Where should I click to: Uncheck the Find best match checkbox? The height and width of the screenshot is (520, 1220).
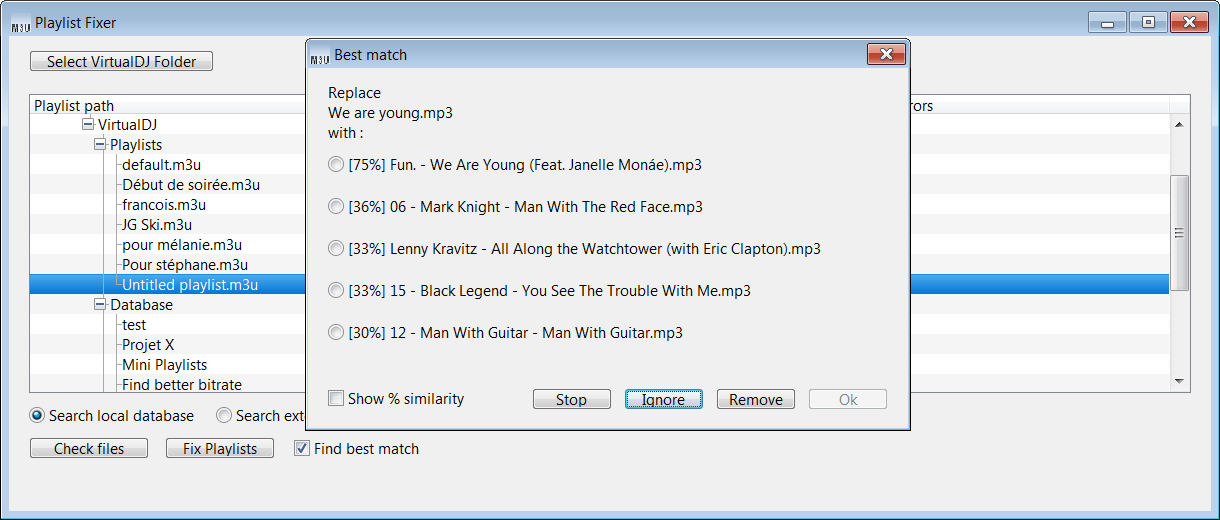301,449
